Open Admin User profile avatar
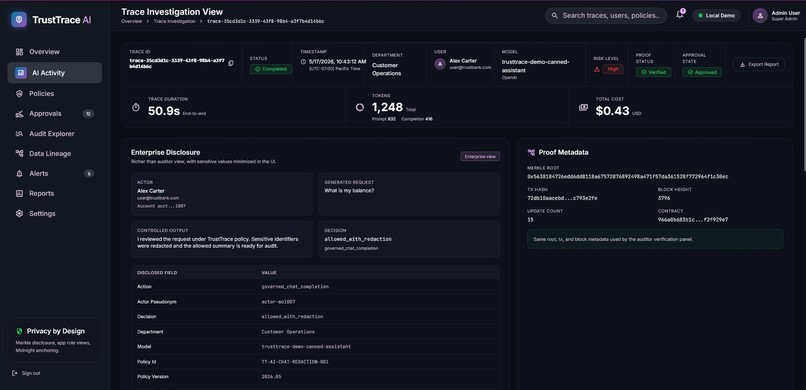Image resolution: width=806 pixels, height=390 pixels. coord(760,15)
